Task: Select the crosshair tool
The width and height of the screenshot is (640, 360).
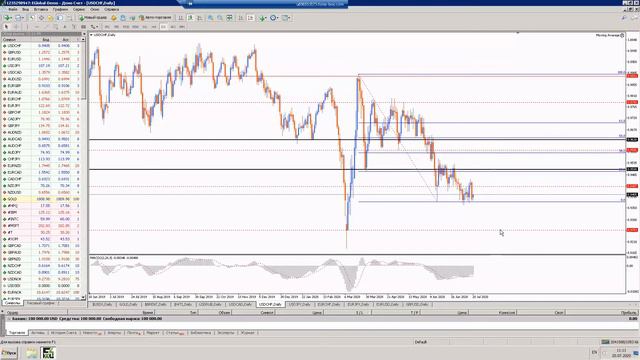Action: click(x=16, y=27)
